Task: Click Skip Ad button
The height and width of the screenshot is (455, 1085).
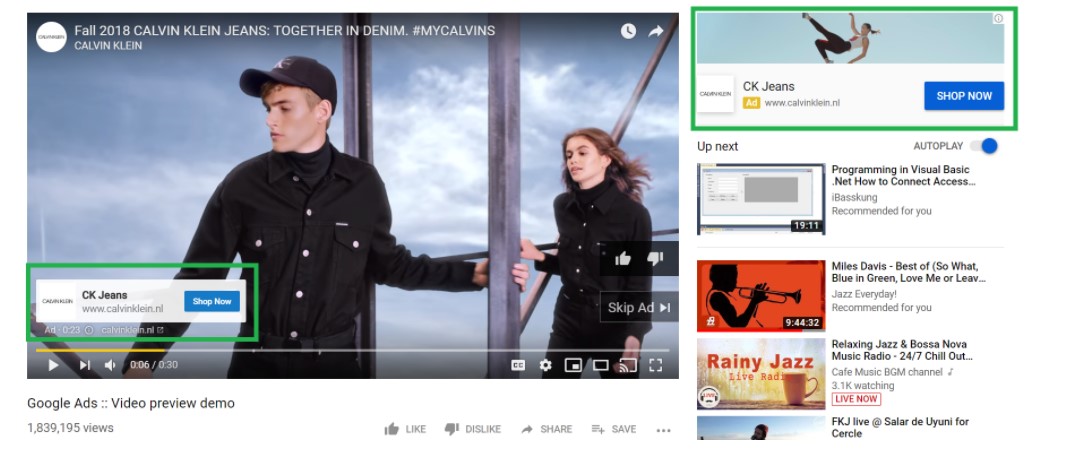Action: coord(638,307)
